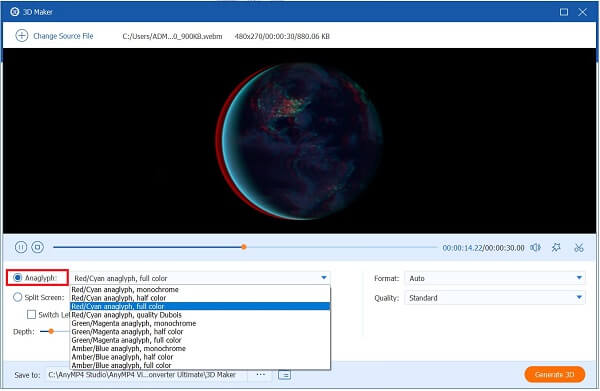The height and width of the screenshot is (391, 600).
Task: Click the 00:00:14.22 time readout
Action: click(463, 248)
